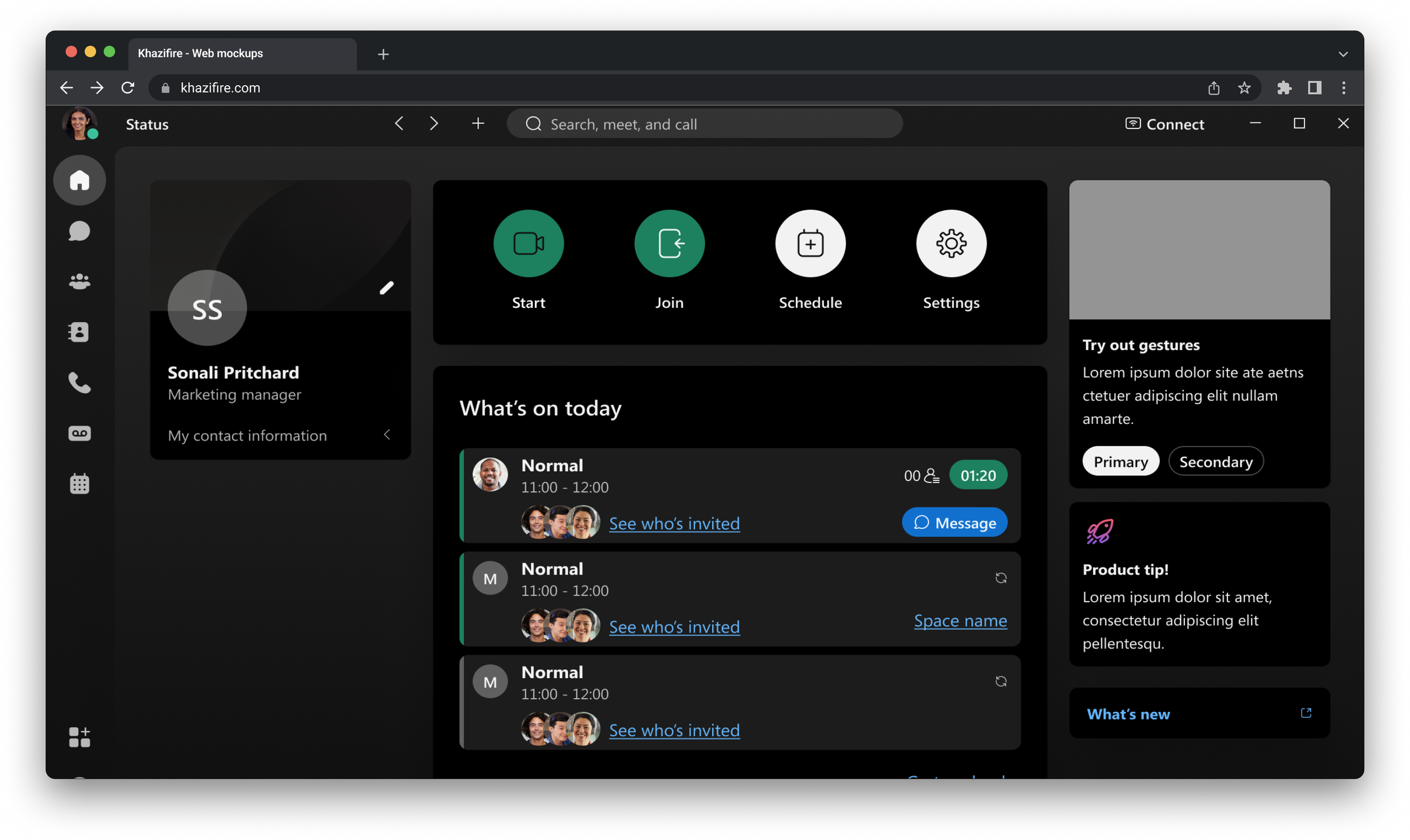
Task: Go to the Home sidebar tab
Action: point(80,180)
